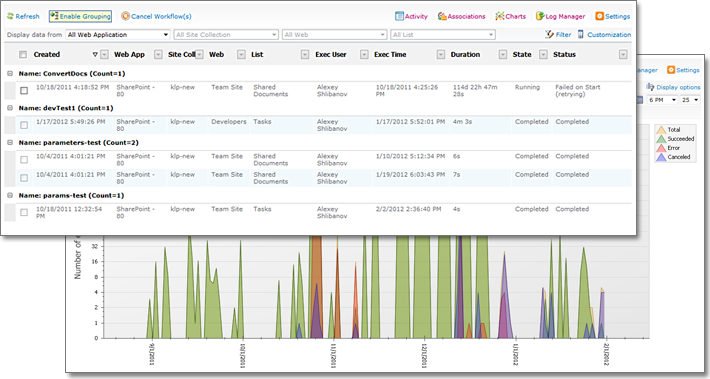Viewport: 710px width, 379px height.
Task: Click the Settings icon in front window
Action: click(x=600, y=16)
